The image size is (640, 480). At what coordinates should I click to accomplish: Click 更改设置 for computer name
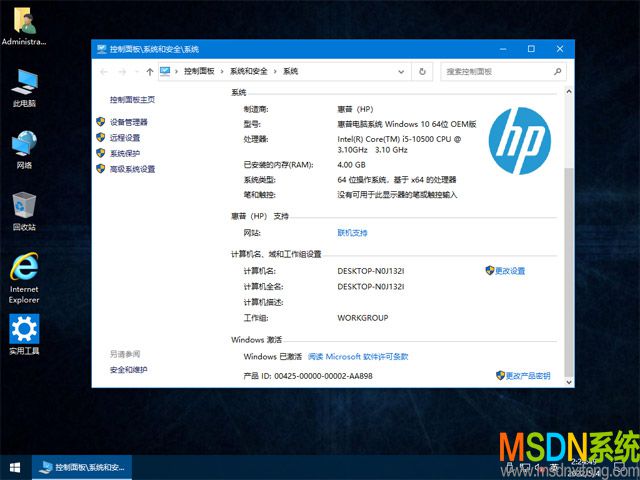(510, 271)
